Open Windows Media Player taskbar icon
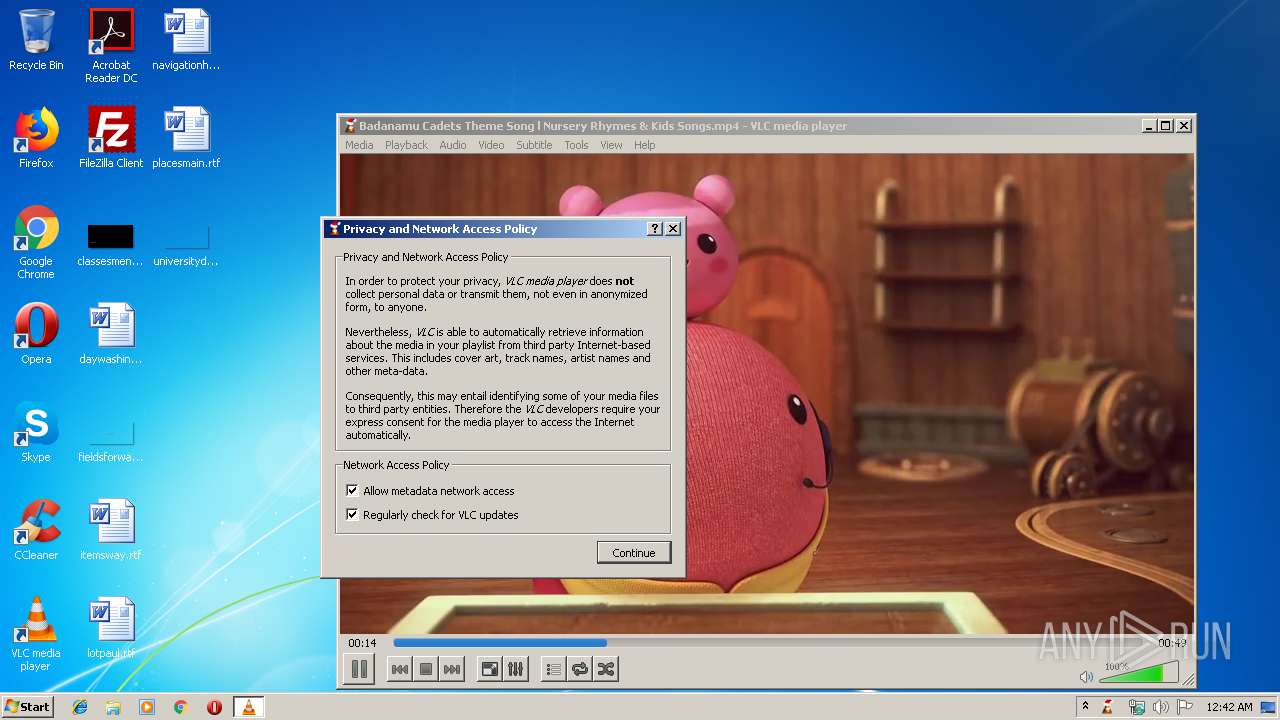Viewport: 1280px width, 720px height. [147, 707]
